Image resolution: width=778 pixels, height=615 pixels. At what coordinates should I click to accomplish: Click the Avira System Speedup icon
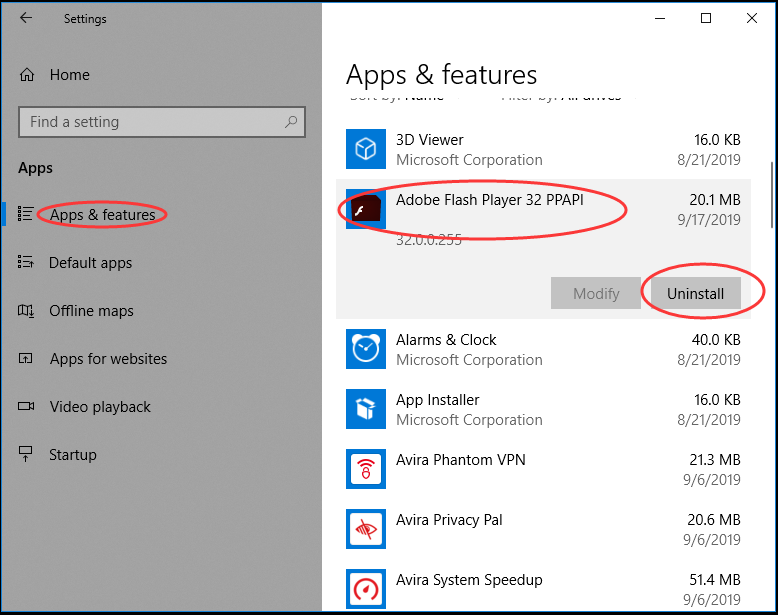click(x=366, y=589)
